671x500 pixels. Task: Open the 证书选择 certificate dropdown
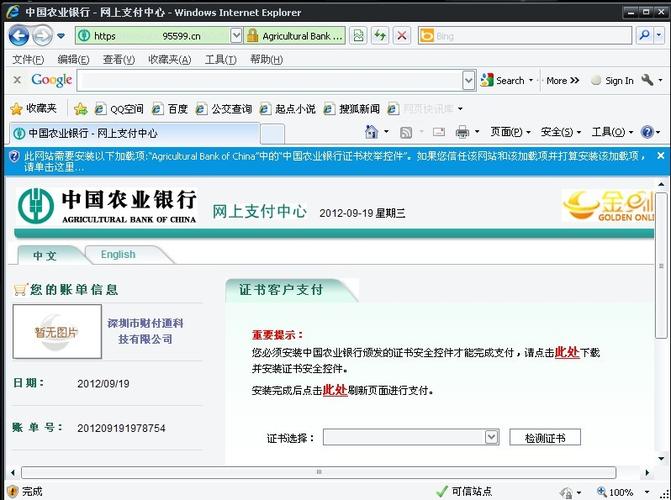coord(411,437)
